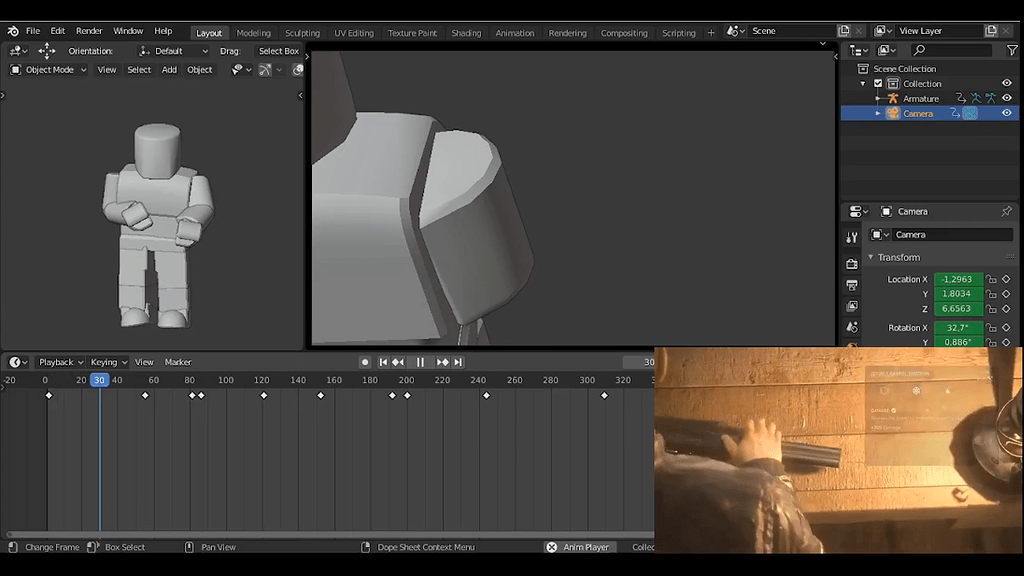Open the Playback dropdown in timeline
Screen dimensions: 1024x576
click(x=61, y=362)
